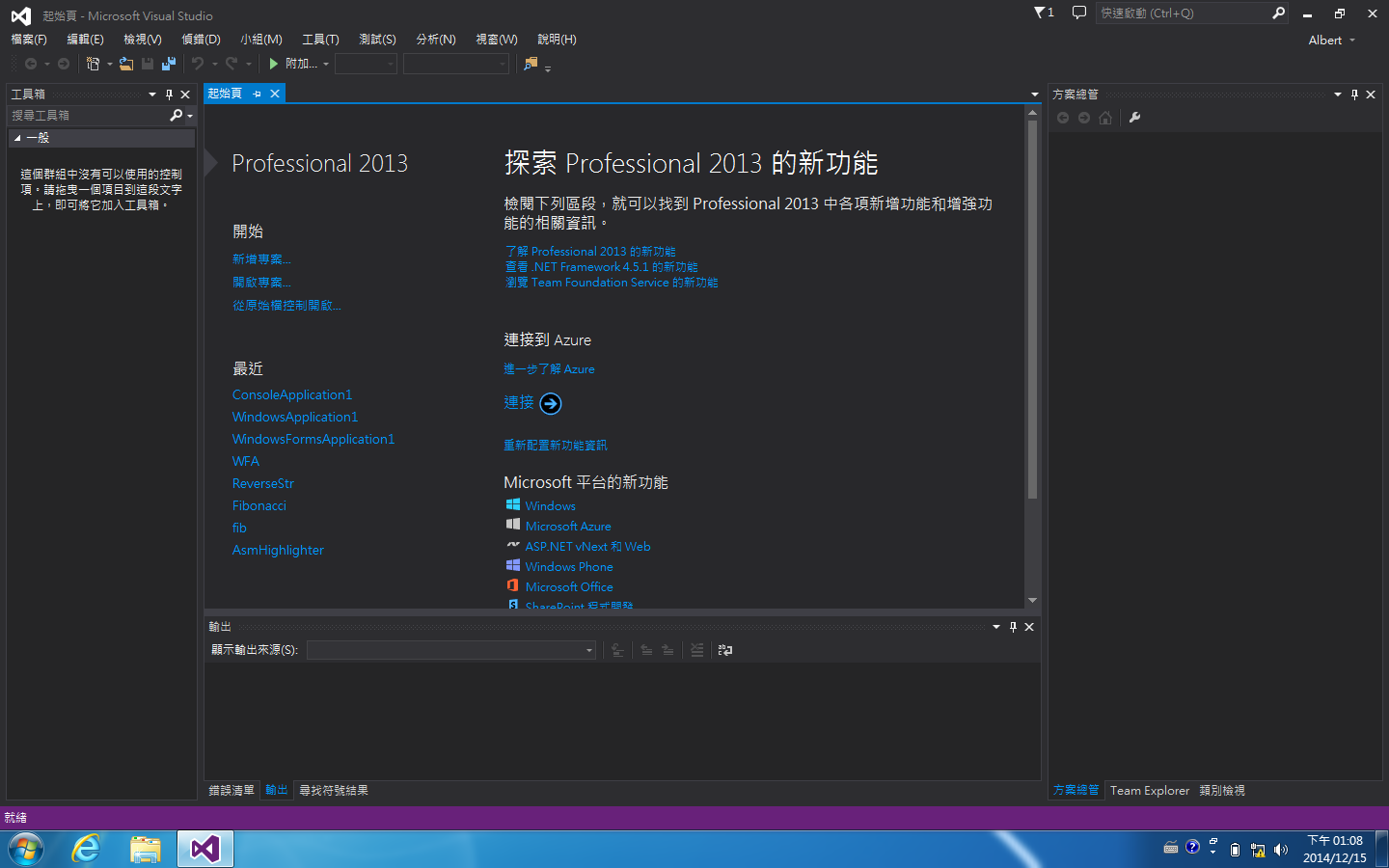The width and height of the screenshot is (1389, 868).
Task: Open Solution Explorer settings wrench icon
Action: [x=1134, y=117]
